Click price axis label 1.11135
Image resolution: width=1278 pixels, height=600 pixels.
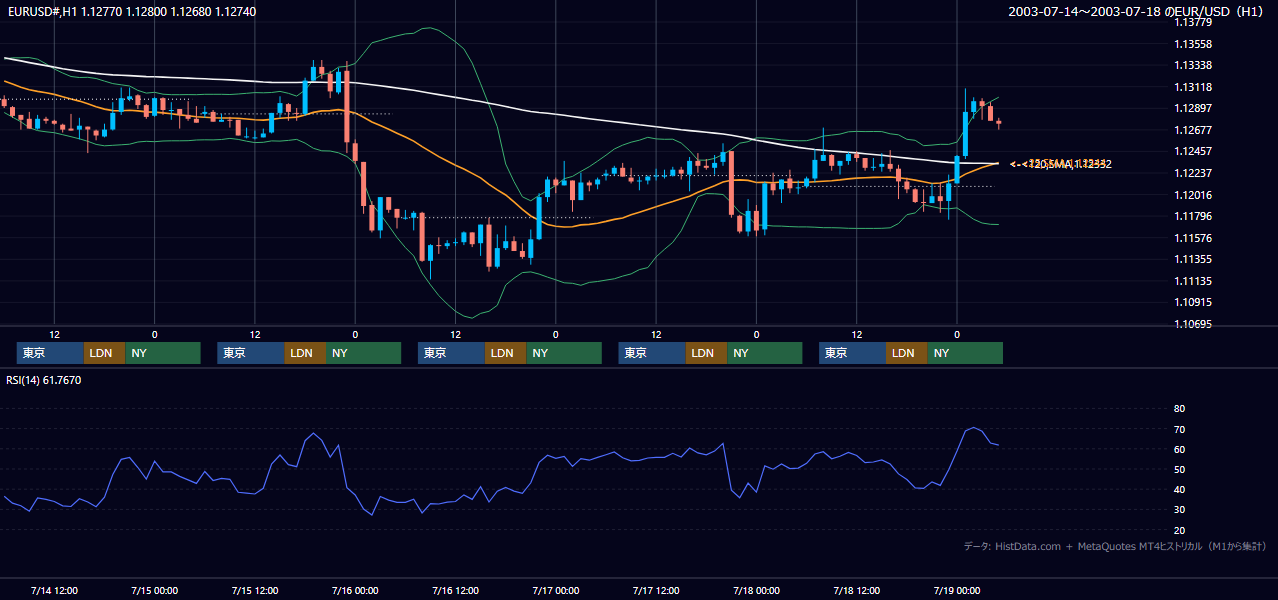1193,281
